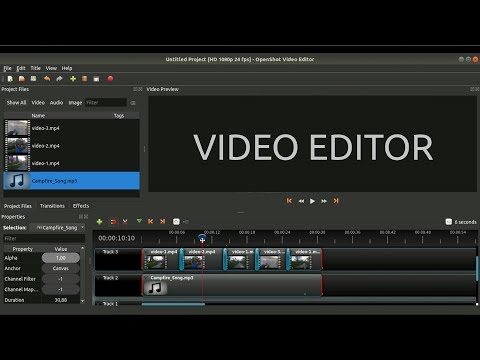Click the green Import Files plus icon
Image resolution: width=480 pixels, height=360 pixels.
point(73,79)
